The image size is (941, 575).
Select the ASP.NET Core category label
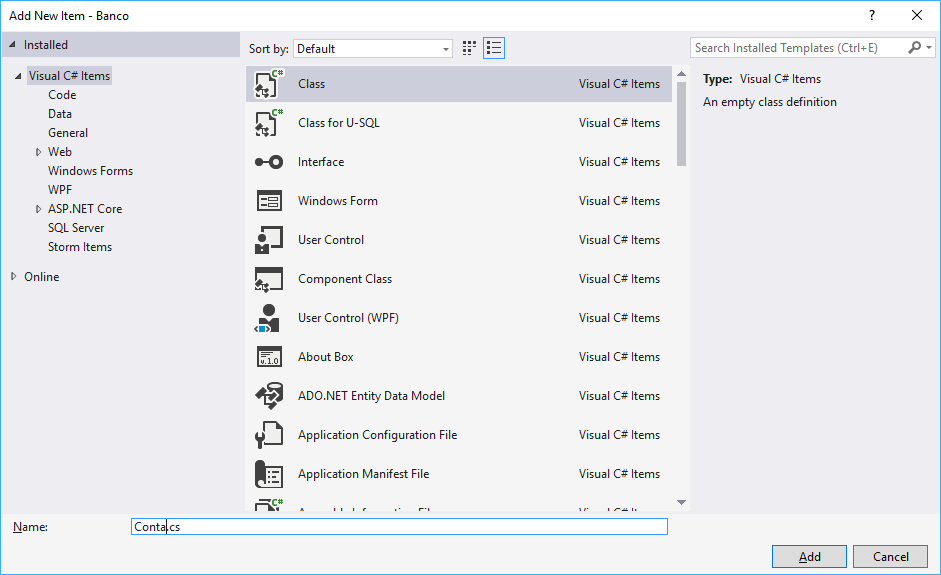pyautogui.click(x=85, y=209)
